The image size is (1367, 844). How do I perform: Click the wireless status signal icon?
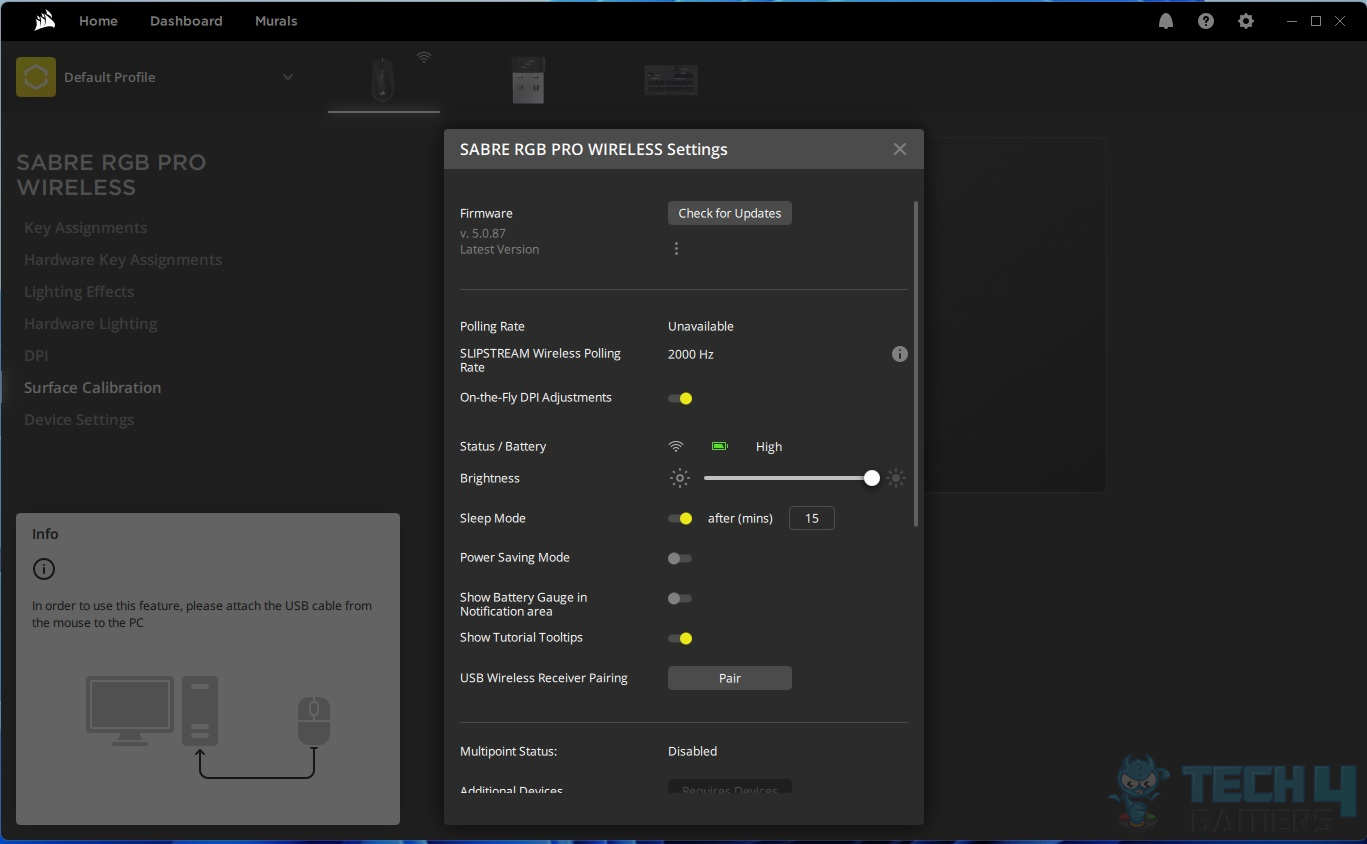point(676,447)
